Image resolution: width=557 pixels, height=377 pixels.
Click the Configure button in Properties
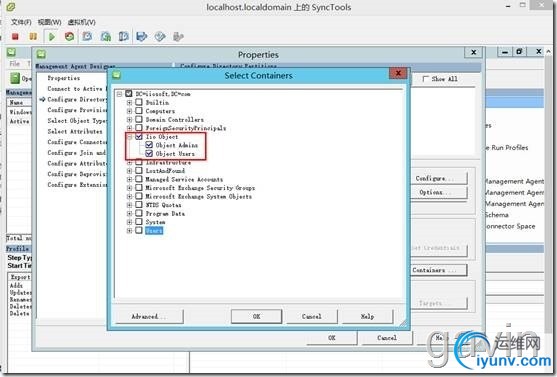(439, 178)
